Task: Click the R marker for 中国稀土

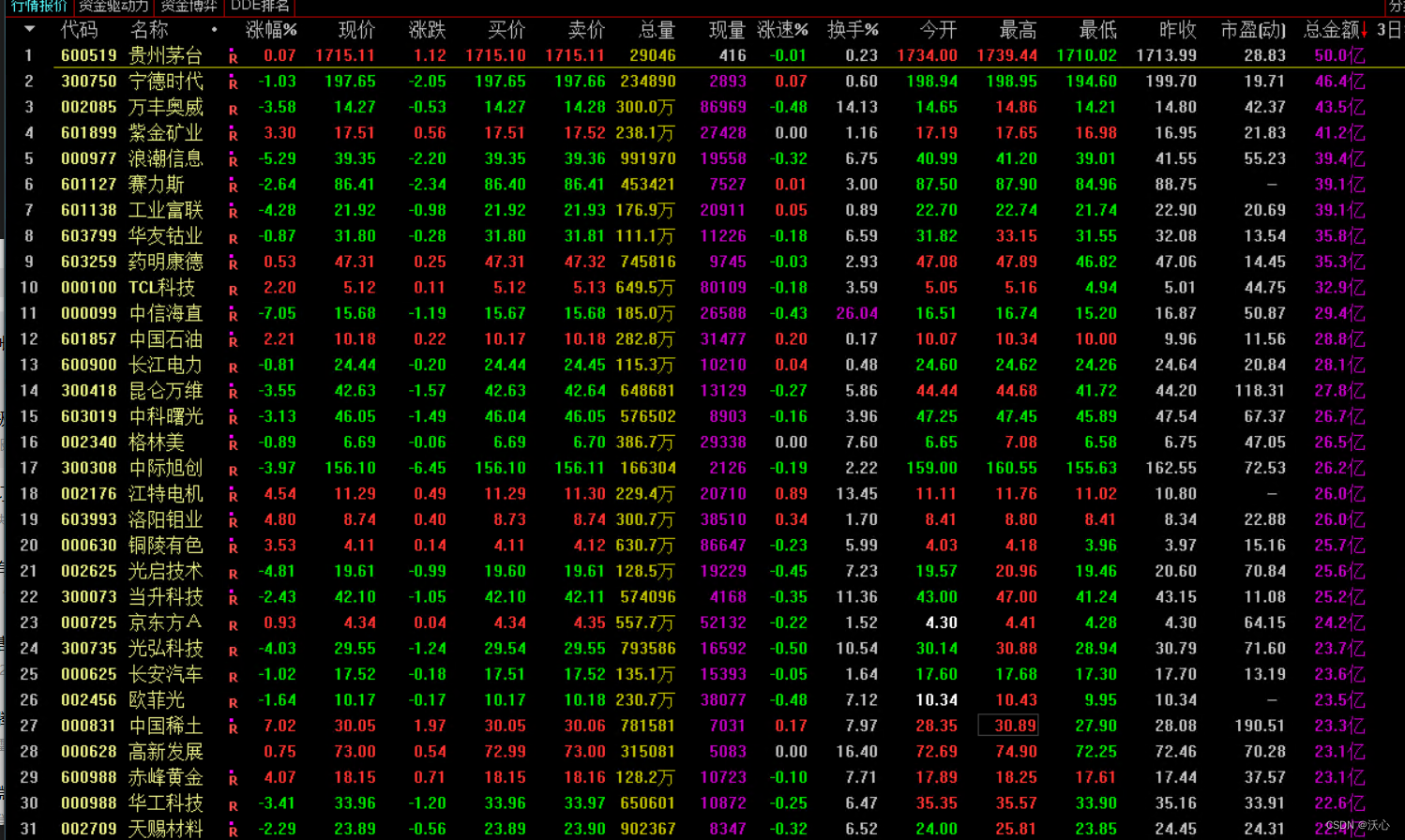Action: [233, 727]
